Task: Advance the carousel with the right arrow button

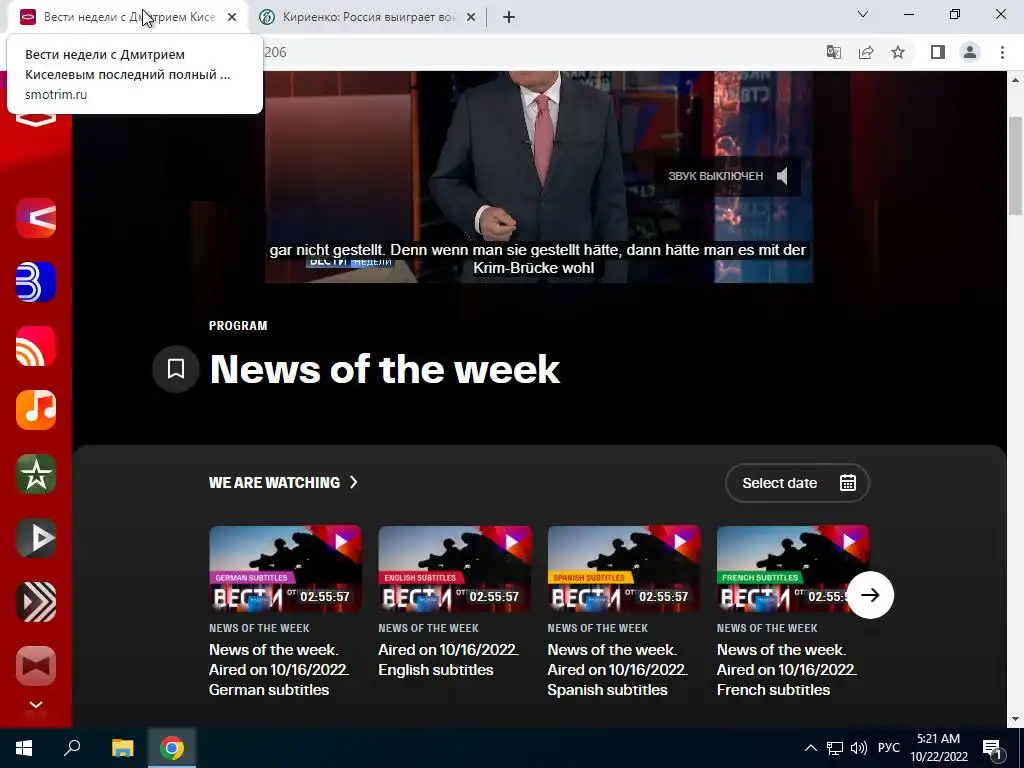Action: [870, 595]
